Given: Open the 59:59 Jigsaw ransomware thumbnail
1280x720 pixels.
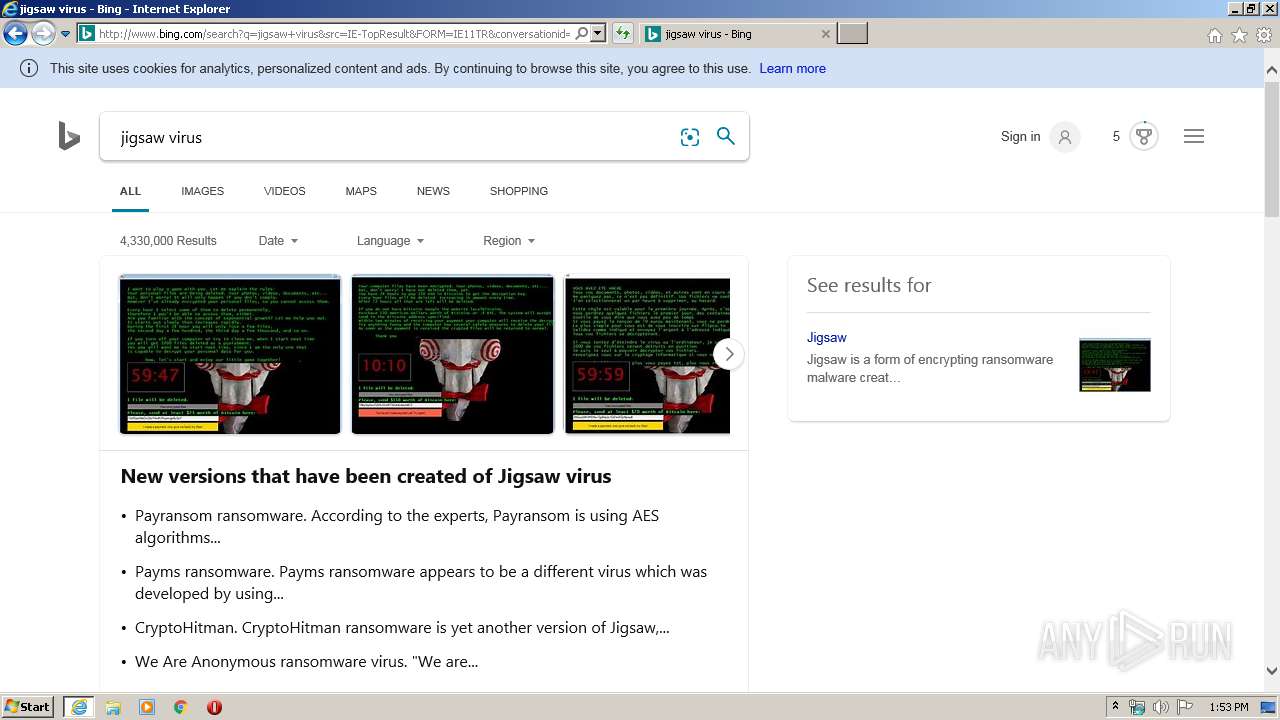Looking at the screenshot, I should pyautogui.click(x=647, y=354).
